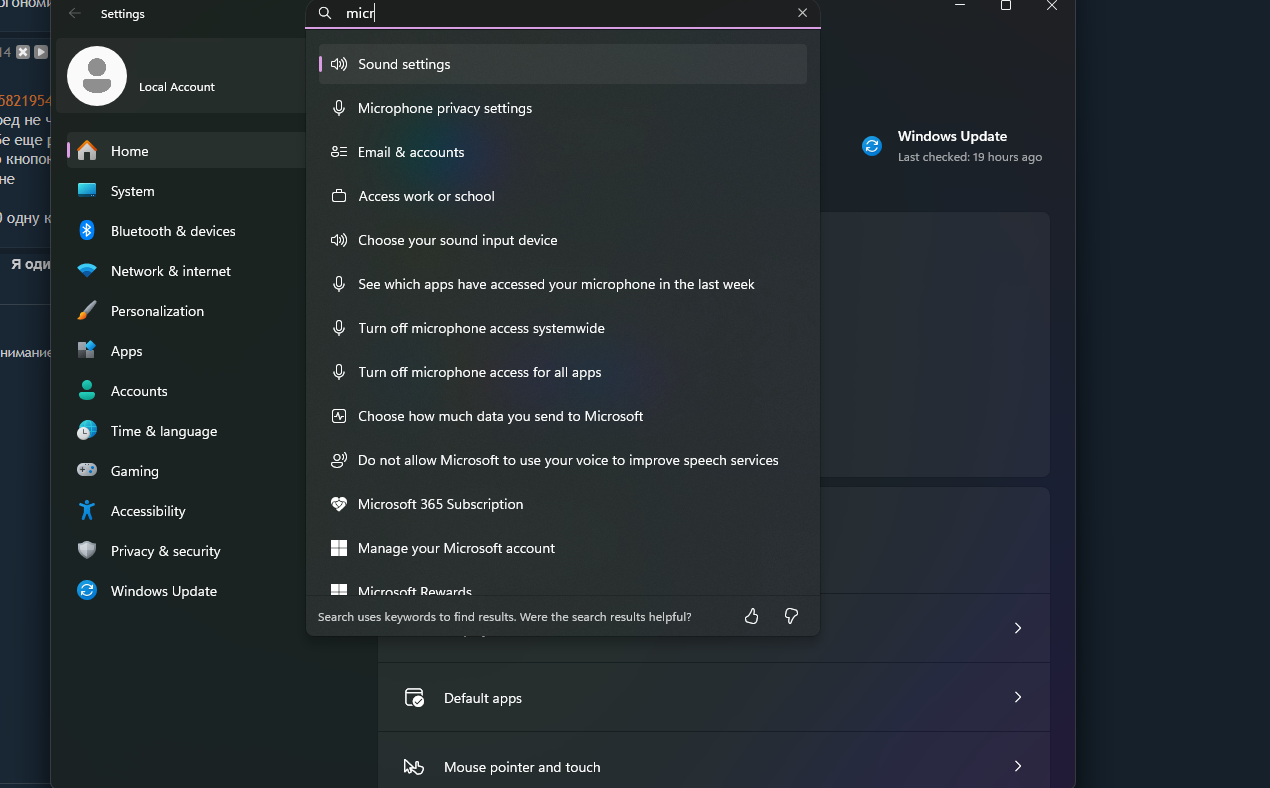Click the Windows Update status at top right
Viewport: 1270px width, 788px height.
click(952, 146)
